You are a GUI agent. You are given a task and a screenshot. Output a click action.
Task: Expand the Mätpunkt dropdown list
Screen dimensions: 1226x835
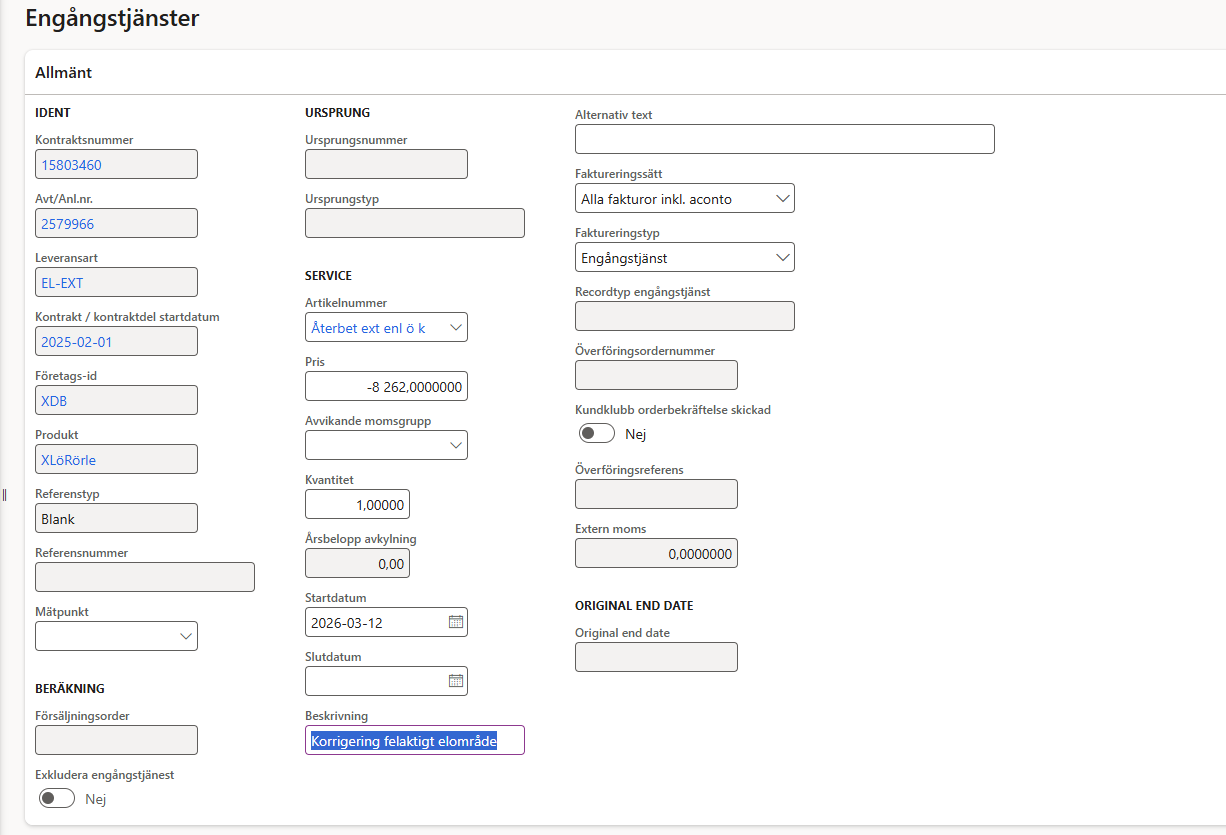click(x=186, y=636)
